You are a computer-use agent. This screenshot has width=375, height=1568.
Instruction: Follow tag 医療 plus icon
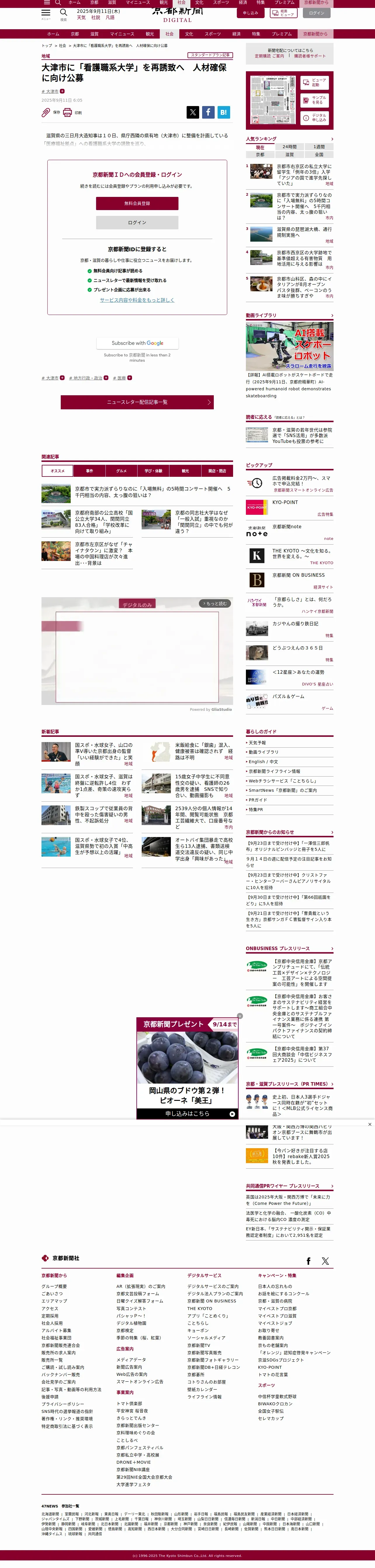pyautogui.click(x=130, y=378)
